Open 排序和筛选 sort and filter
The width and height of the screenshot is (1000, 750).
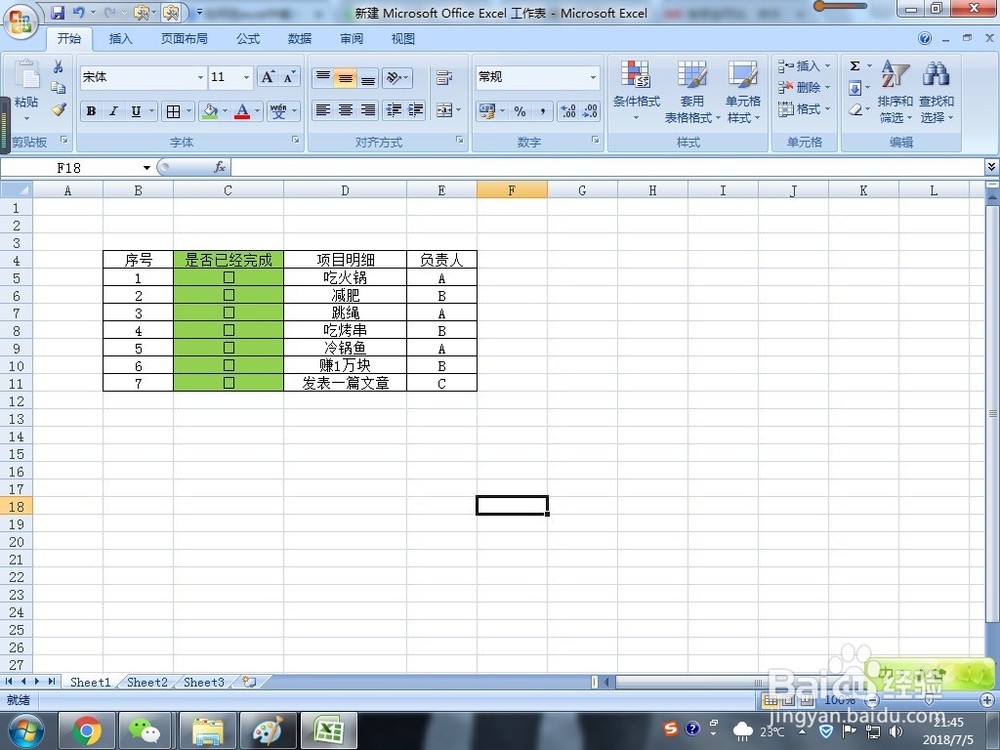[895, 91]
